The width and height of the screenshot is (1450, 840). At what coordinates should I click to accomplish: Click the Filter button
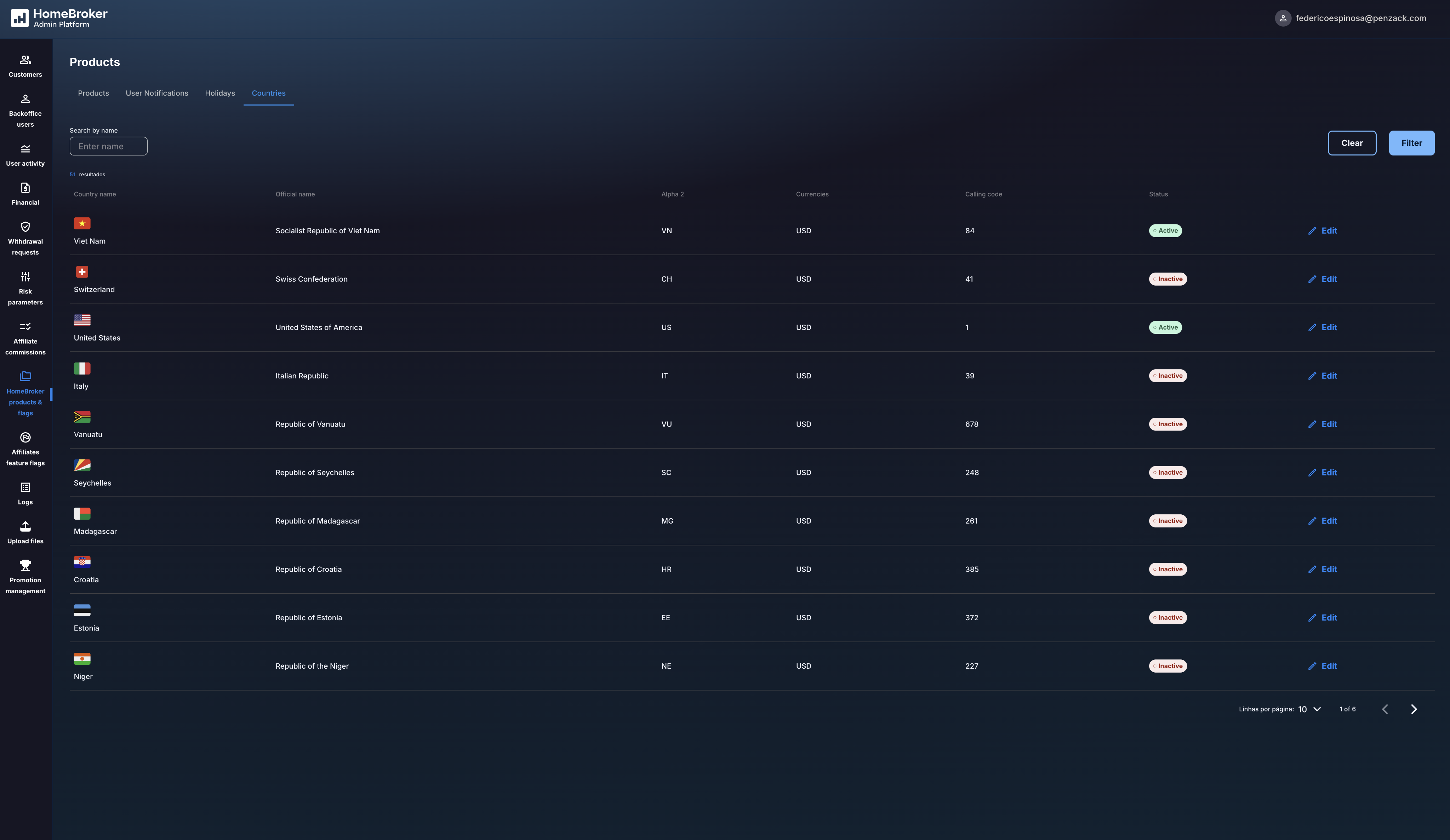pos(1411,143)
